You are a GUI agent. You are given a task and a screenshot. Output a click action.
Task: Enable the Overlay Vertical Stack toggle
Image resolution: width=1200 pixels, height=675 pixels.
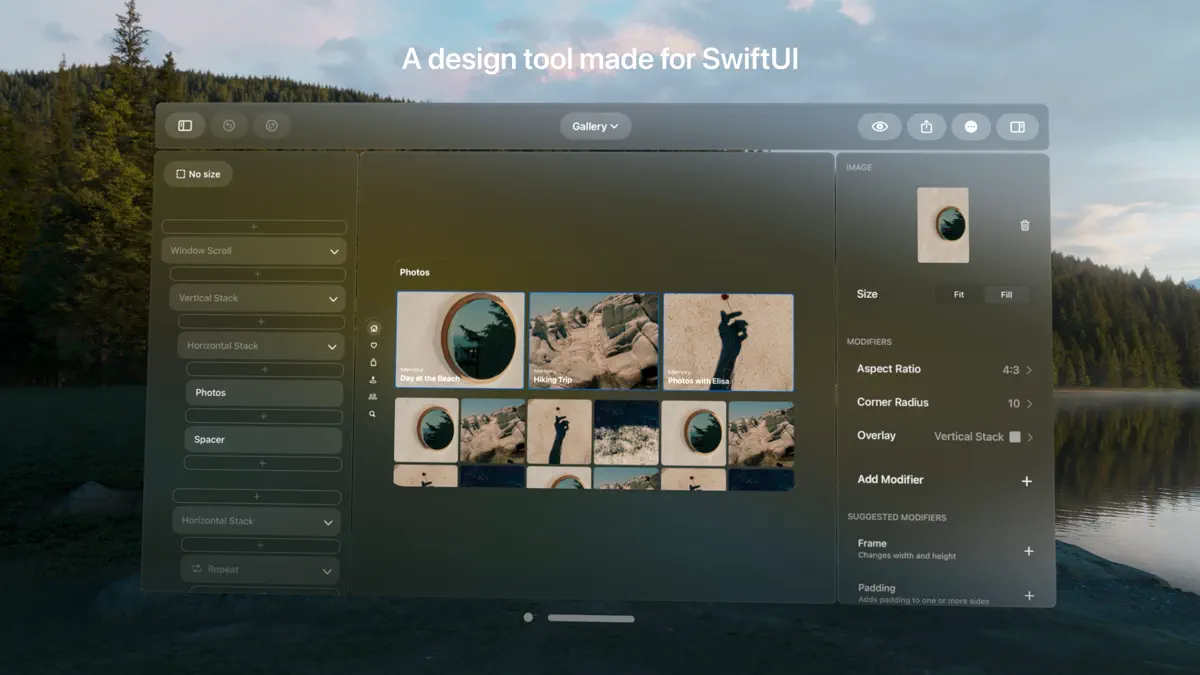[x=1013, y=436]
